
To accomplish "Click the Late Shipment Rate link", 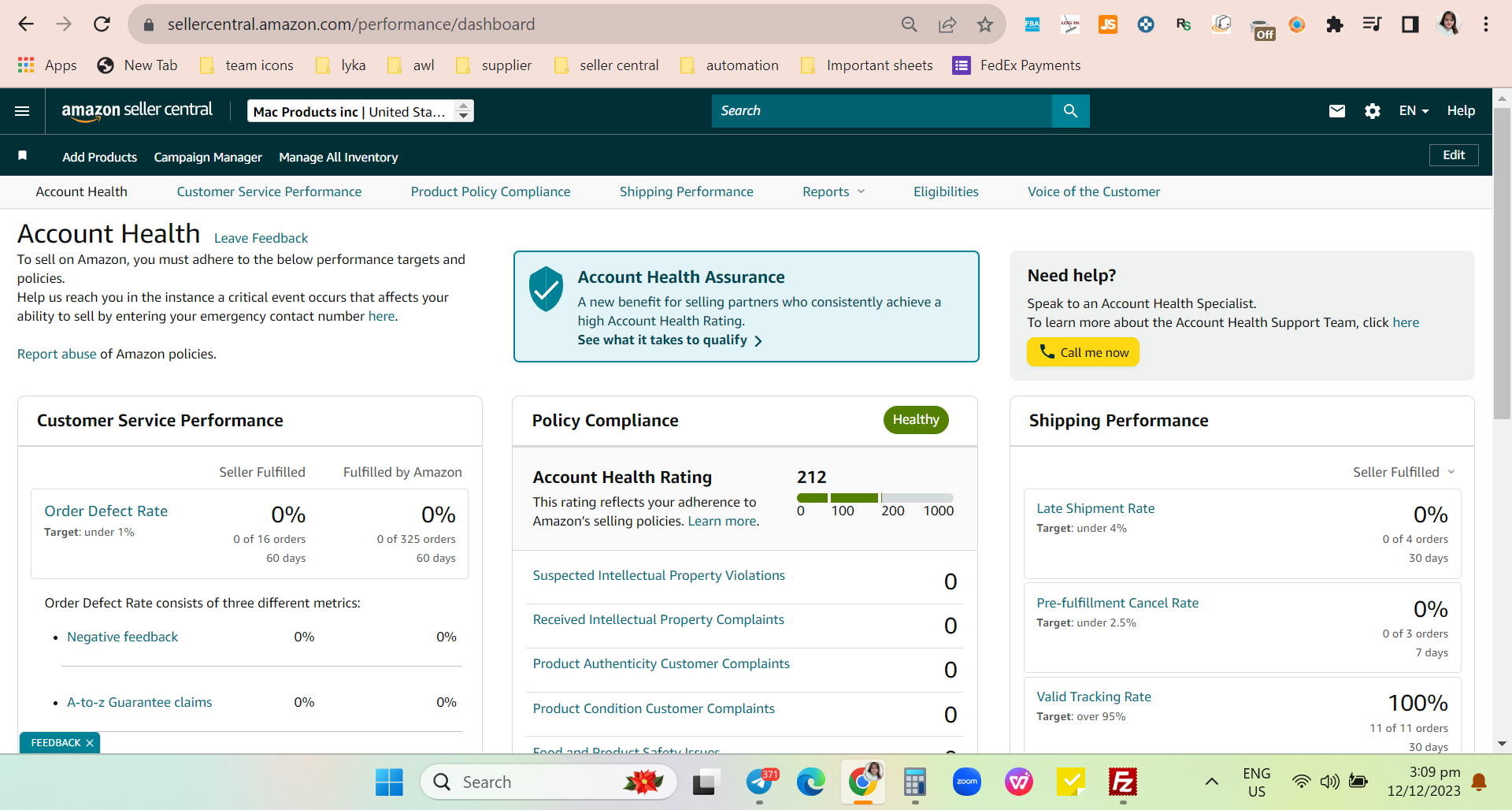I will pyautogui.click(x=1095, y=508).
